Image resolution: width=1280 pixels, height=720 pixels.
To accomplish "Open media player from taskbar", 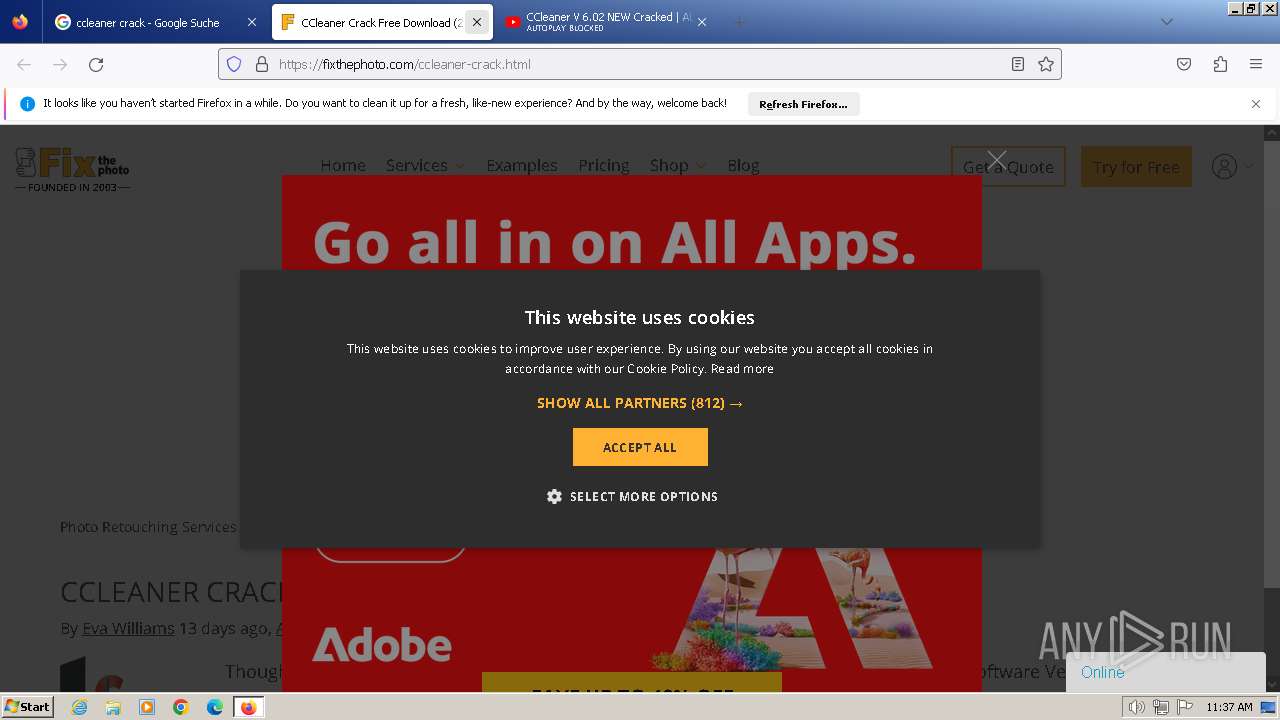I will coord(147,707).
